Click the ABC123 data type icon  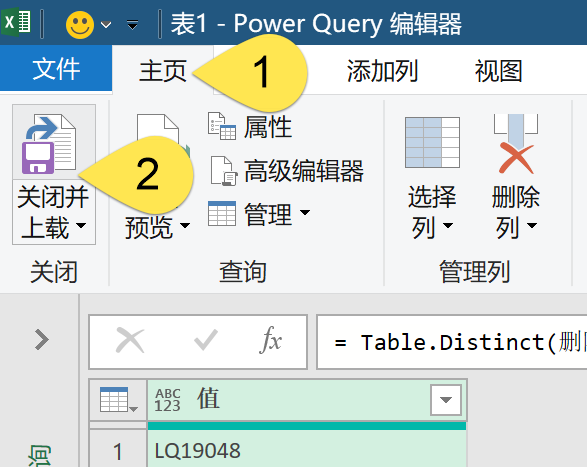pos(167,400)
